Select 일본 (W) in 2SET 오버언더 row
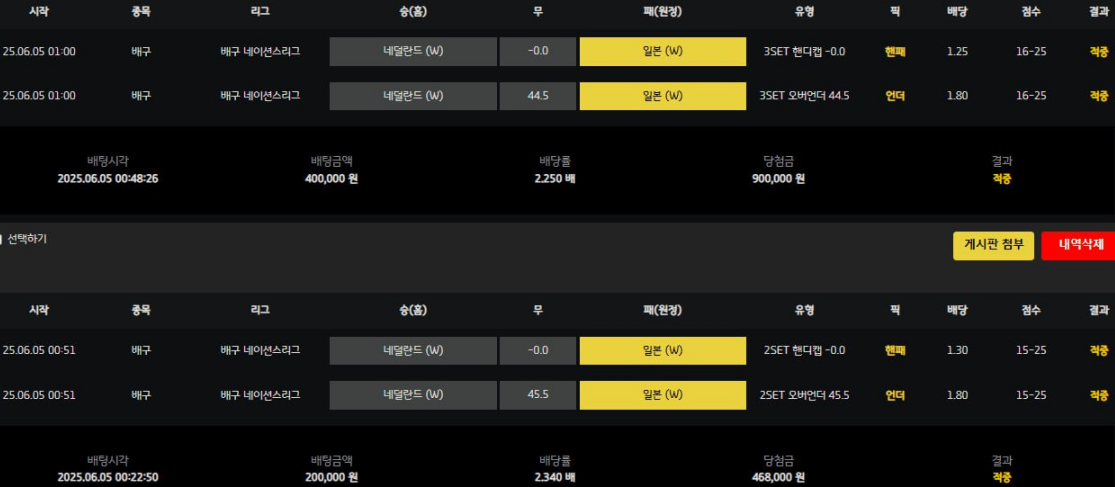 coord(663,395)
